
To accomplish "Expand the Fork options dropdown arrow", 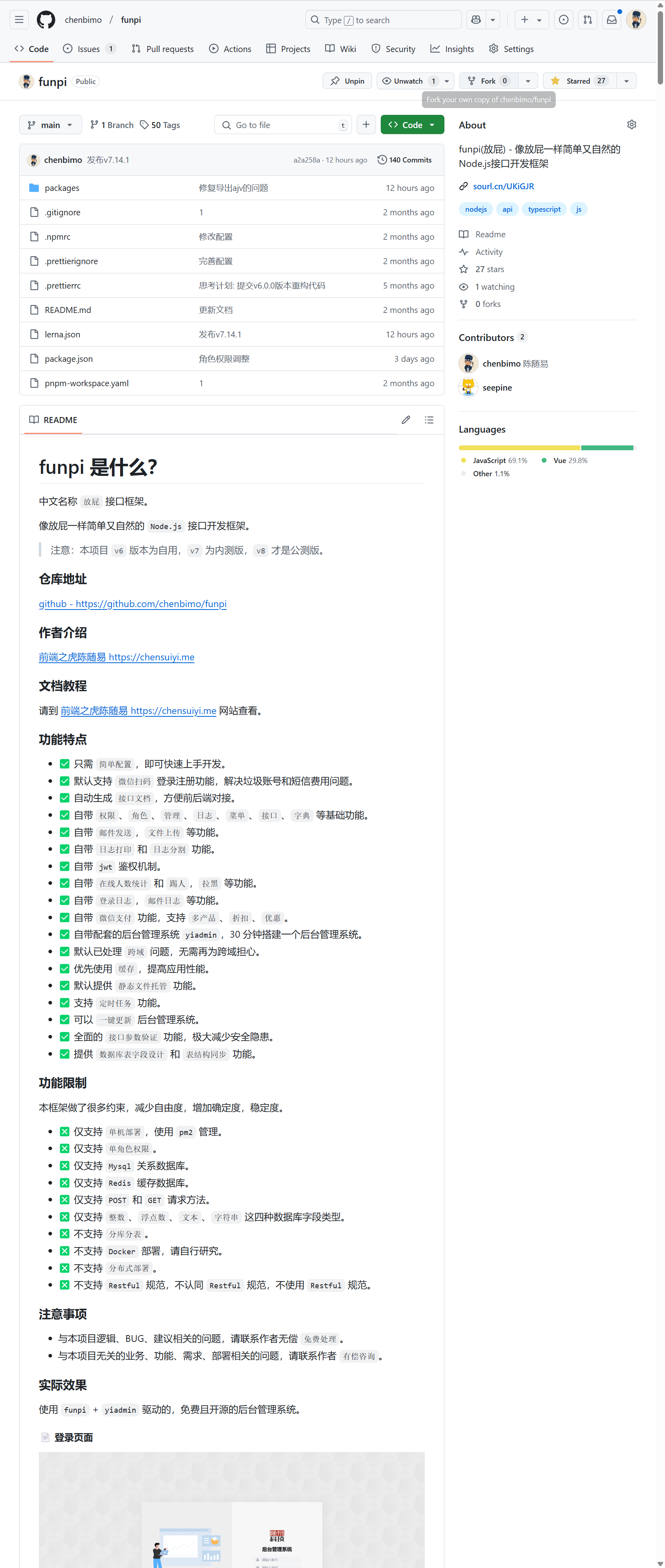I will point(528,81).
